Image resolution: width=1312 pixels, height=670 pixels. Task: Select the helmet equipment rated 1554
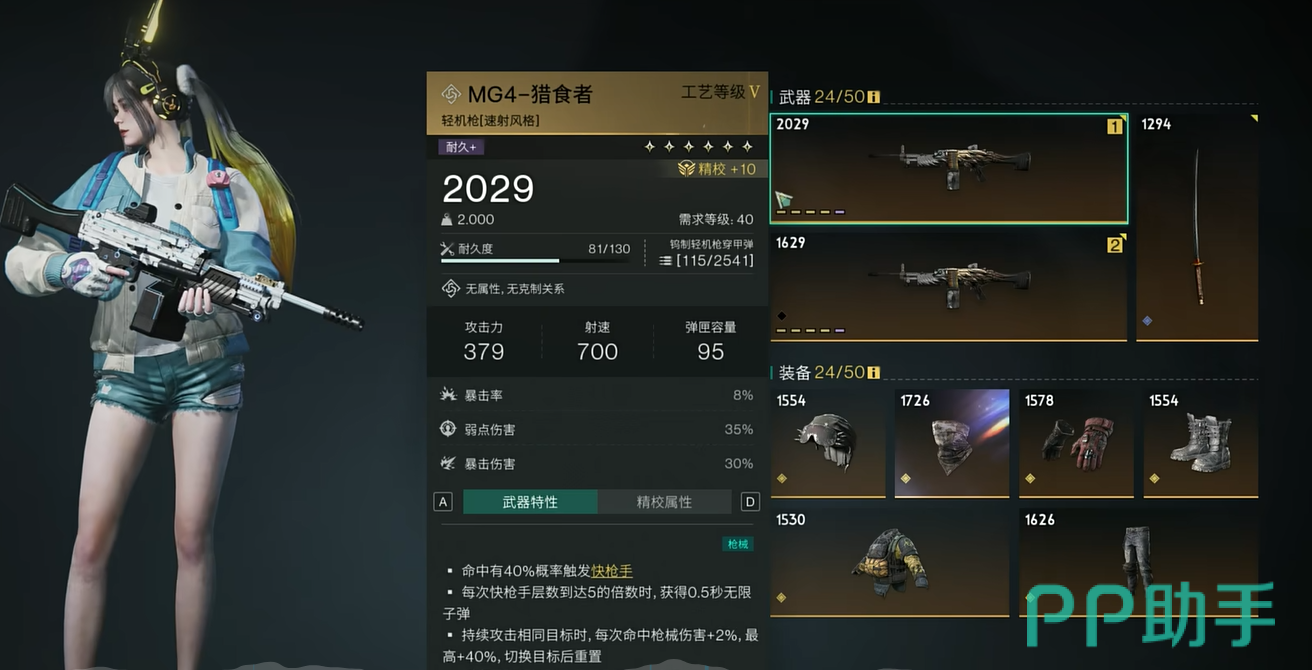(x=828, y=443)
